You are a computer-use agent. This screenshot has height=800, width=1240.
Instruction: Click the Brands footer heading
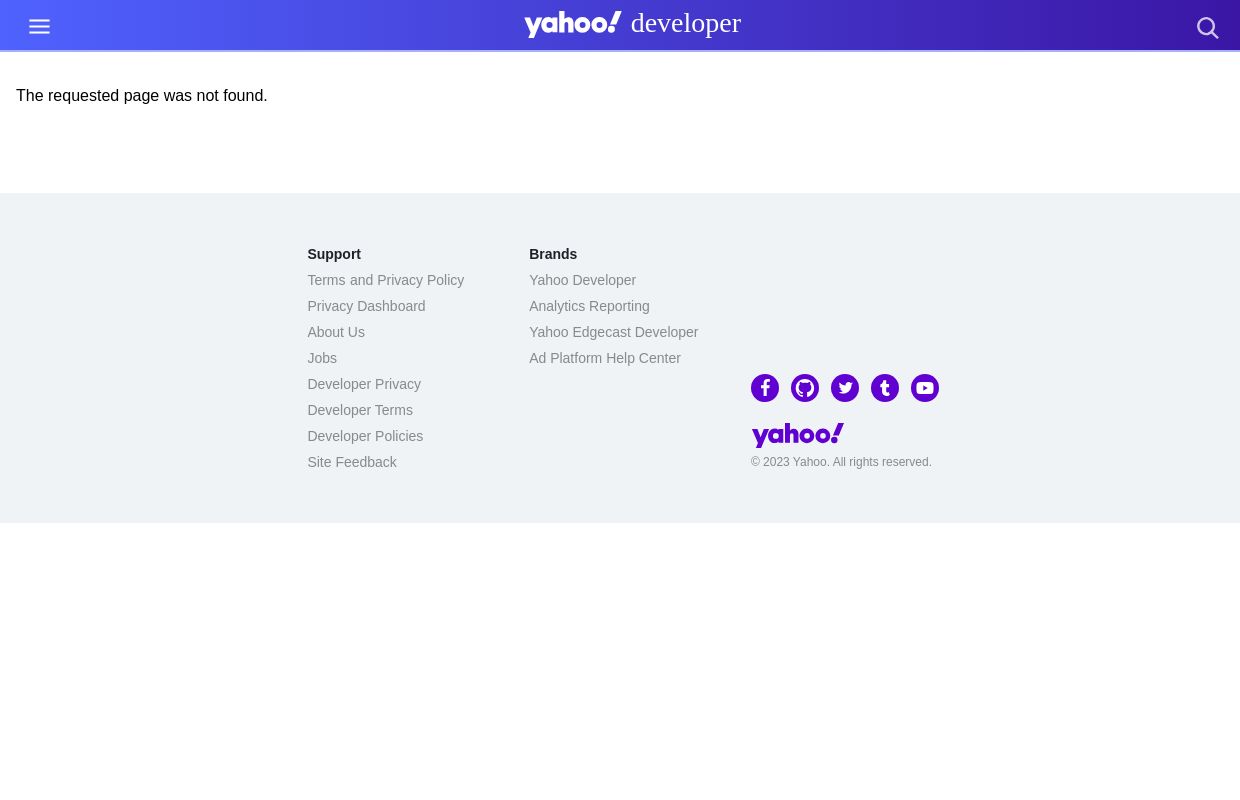tap(553, 254)
